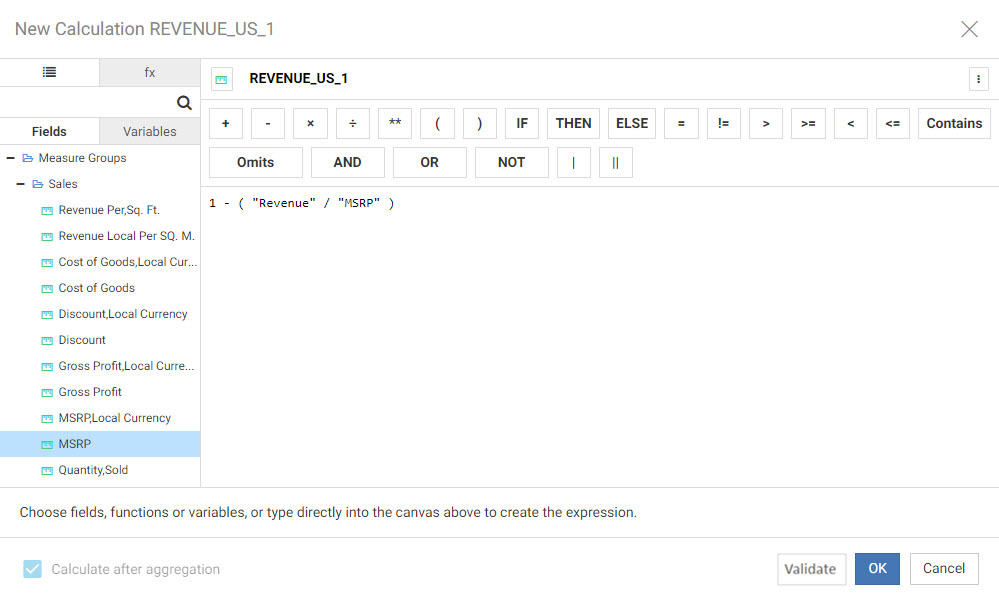Confirm with the OK button

coord(877,568)
